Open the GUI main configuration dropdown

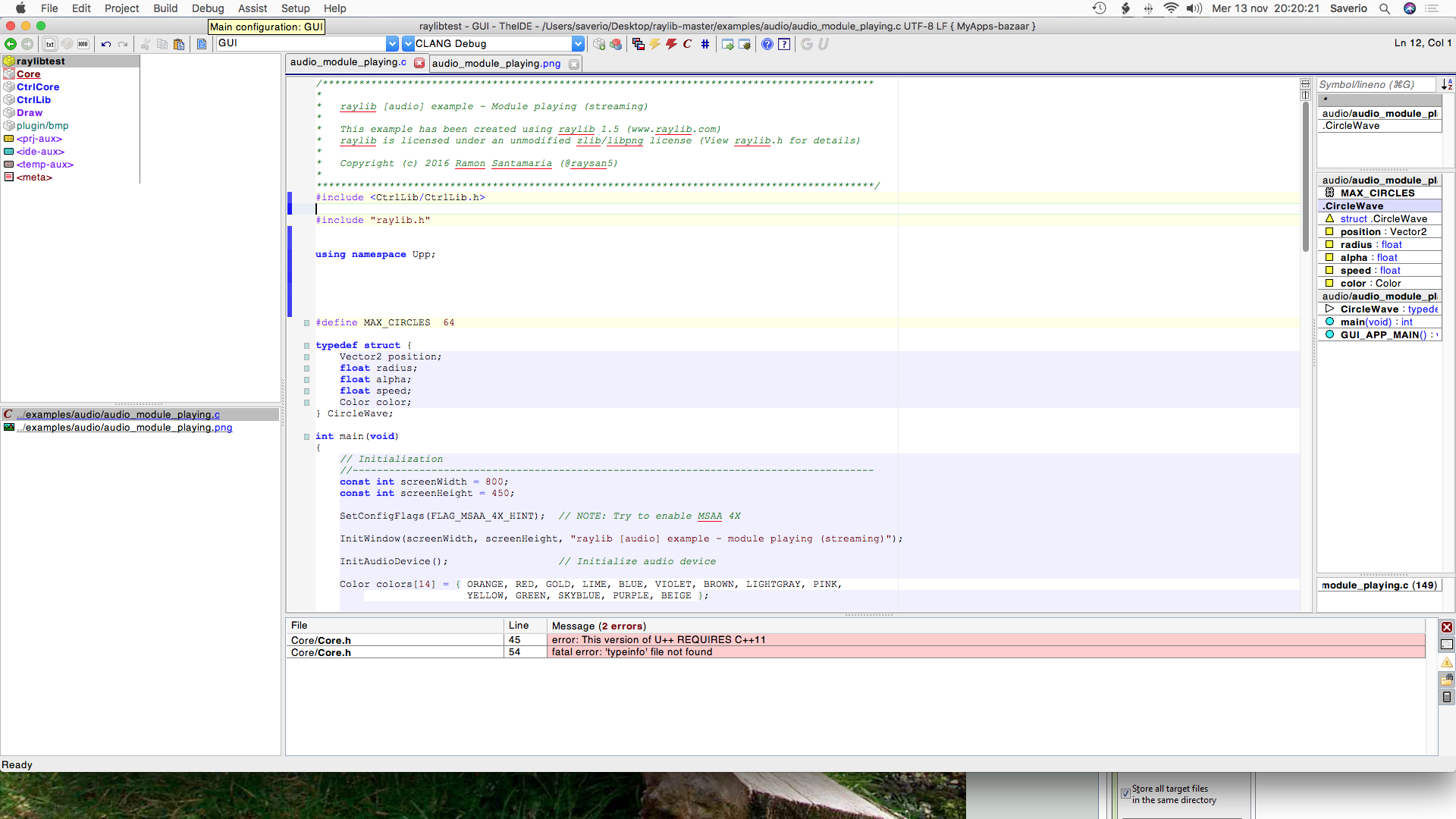coord(392,44)
